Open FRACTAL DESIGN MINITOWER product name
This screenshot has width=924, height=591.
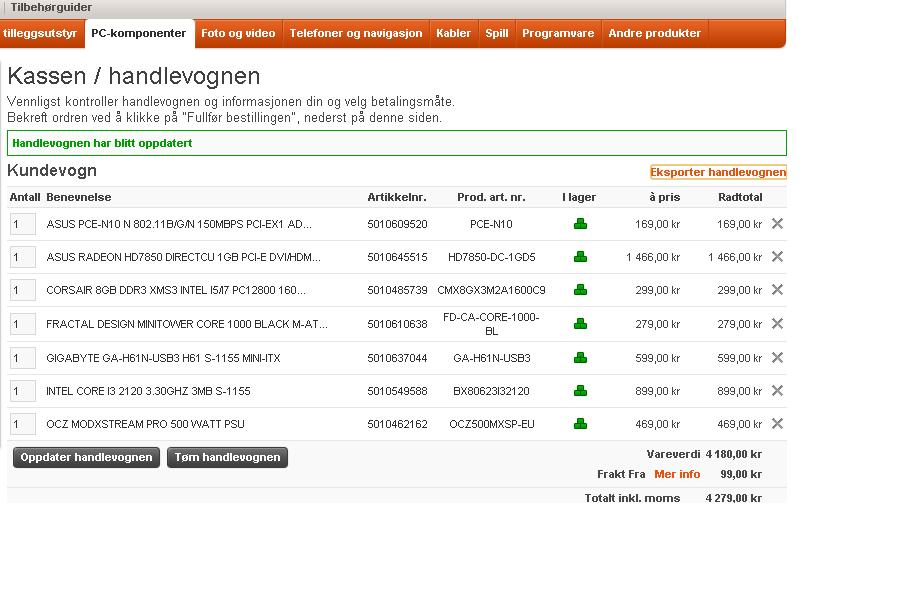point(187,323)
